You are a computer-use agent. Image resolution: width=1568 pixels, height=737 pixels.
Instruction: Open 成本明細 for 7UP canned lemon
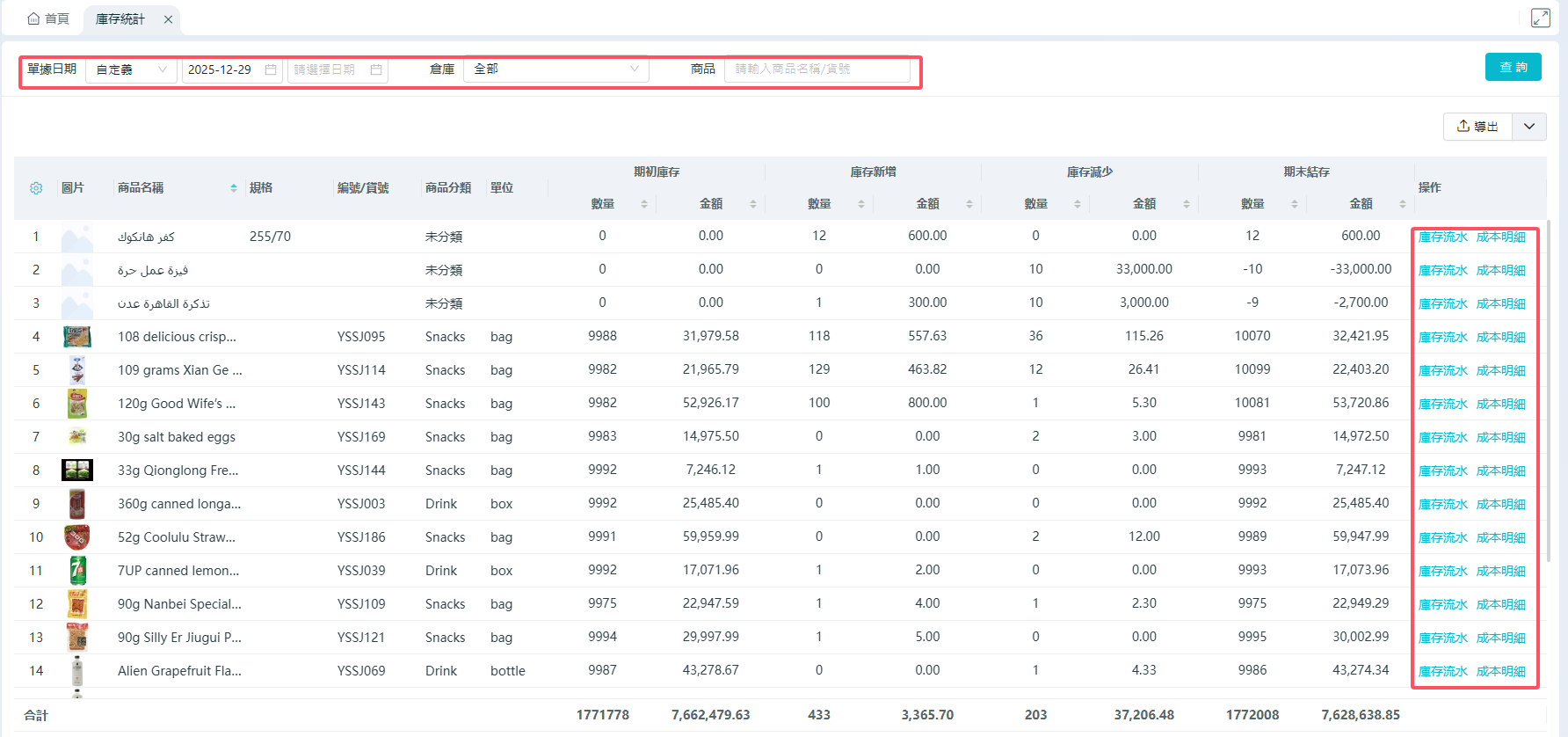(x=1500, y=571)
